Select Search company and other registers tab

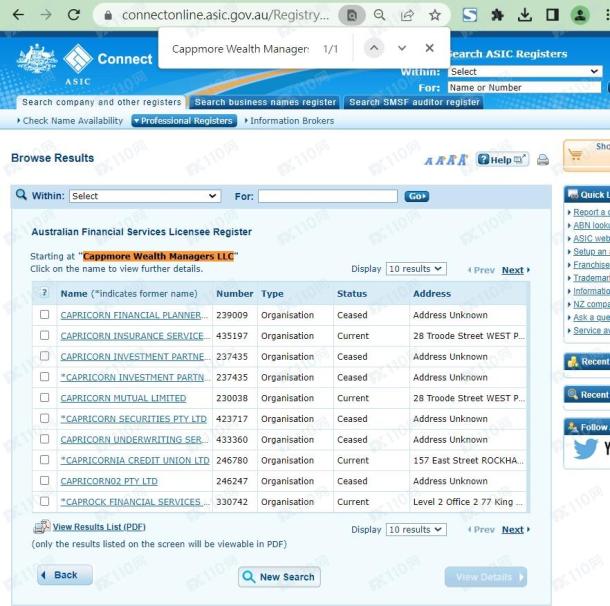(102, 102)
